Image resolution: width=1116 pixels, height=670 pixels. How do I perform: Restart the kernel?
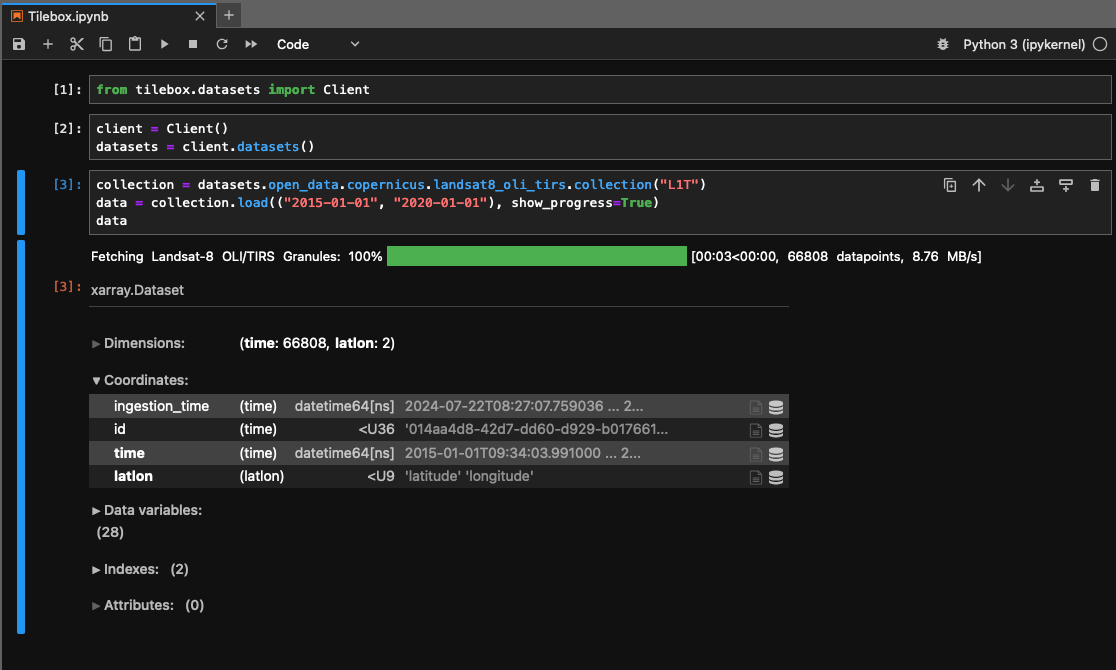[222, 44]
